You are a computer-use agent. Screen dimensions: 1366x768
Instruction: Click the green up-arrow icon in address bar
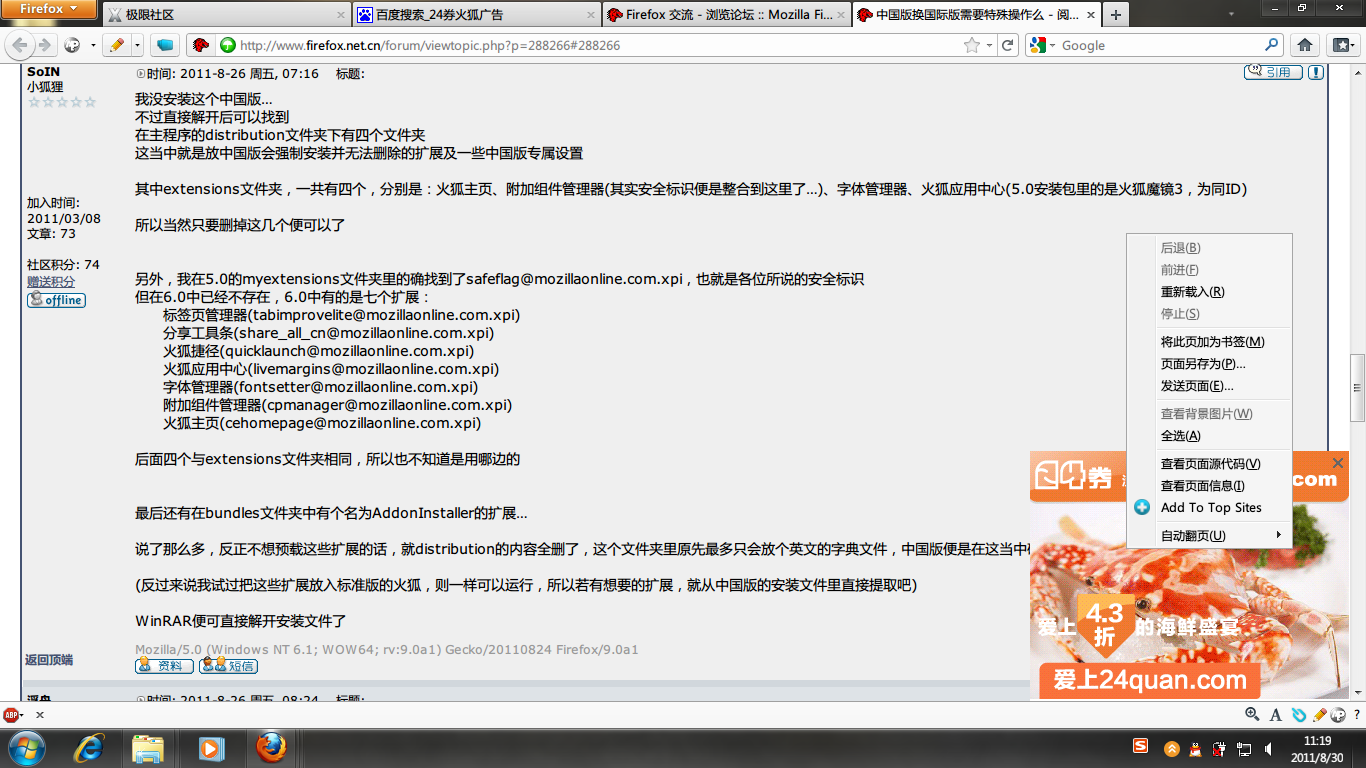(x=228, y=45)
